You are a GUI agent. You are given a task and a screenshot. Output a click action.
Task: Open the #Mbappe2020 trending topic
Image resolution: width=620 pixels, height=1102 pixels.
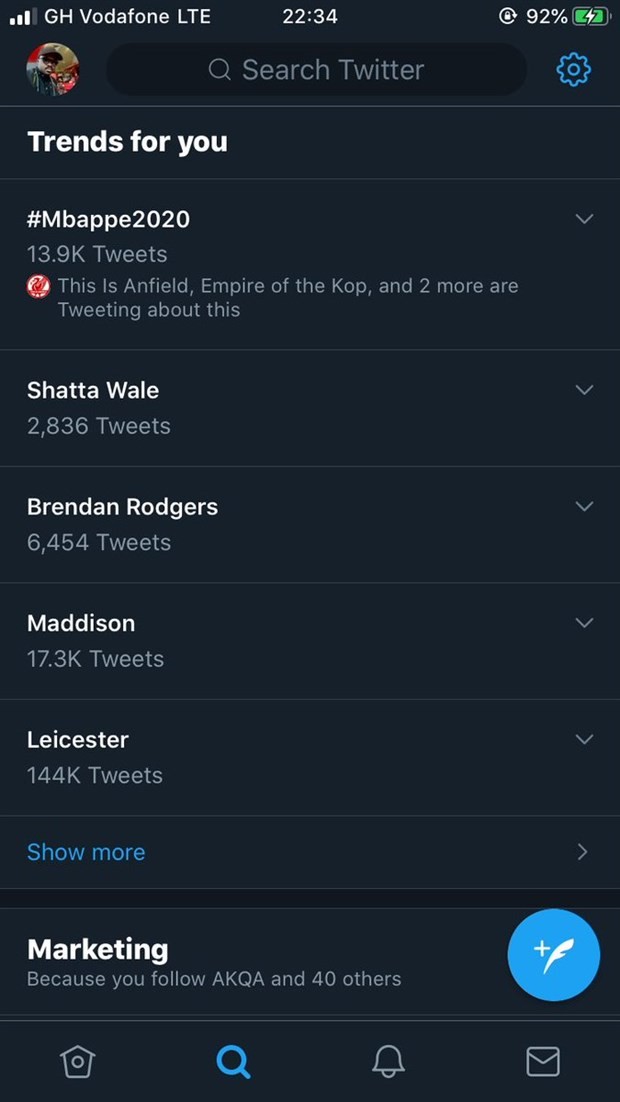coord(108,220)
